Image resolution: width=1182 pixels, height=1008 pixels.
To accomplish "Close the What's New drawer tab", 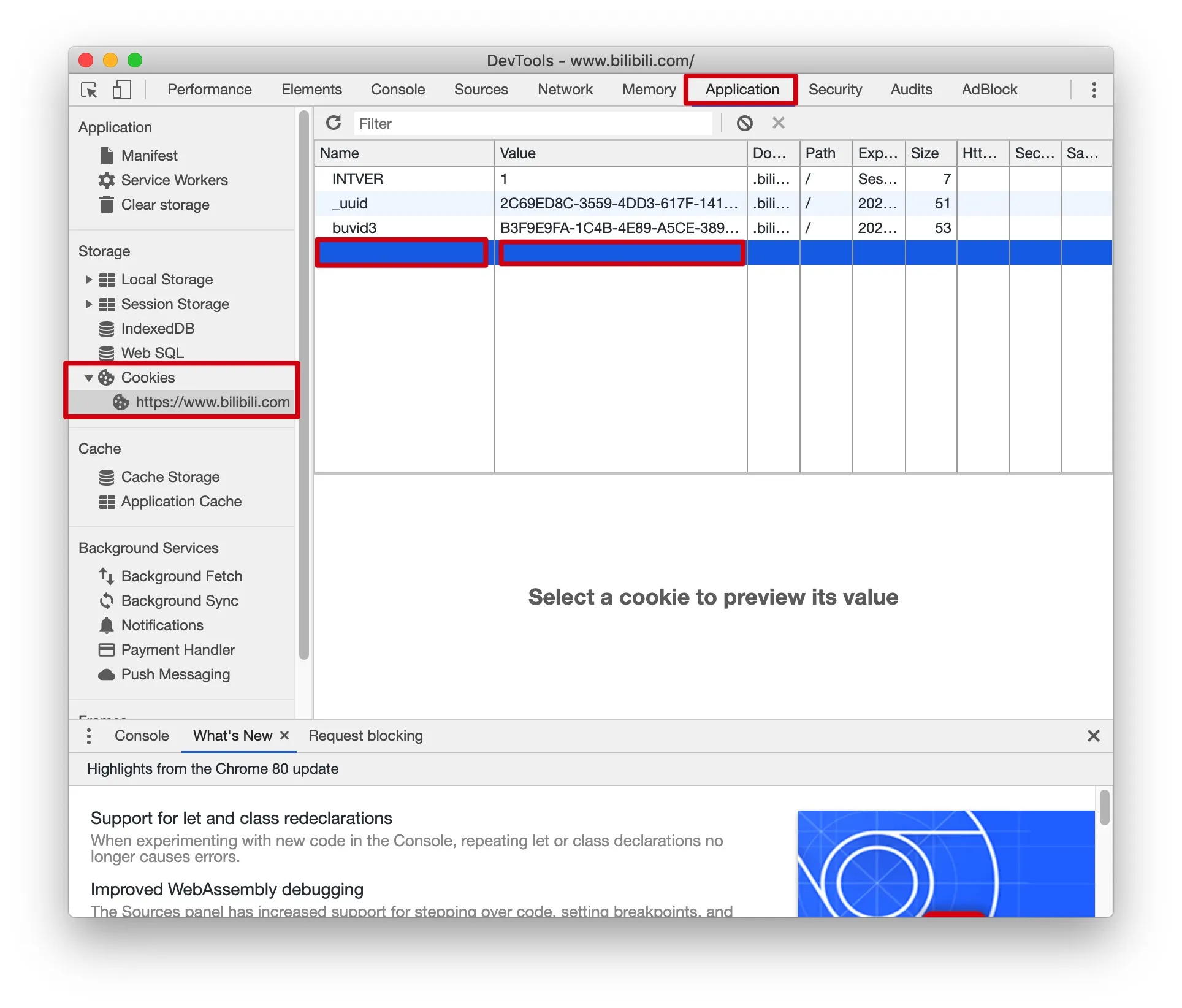I will tap(284, 735).
